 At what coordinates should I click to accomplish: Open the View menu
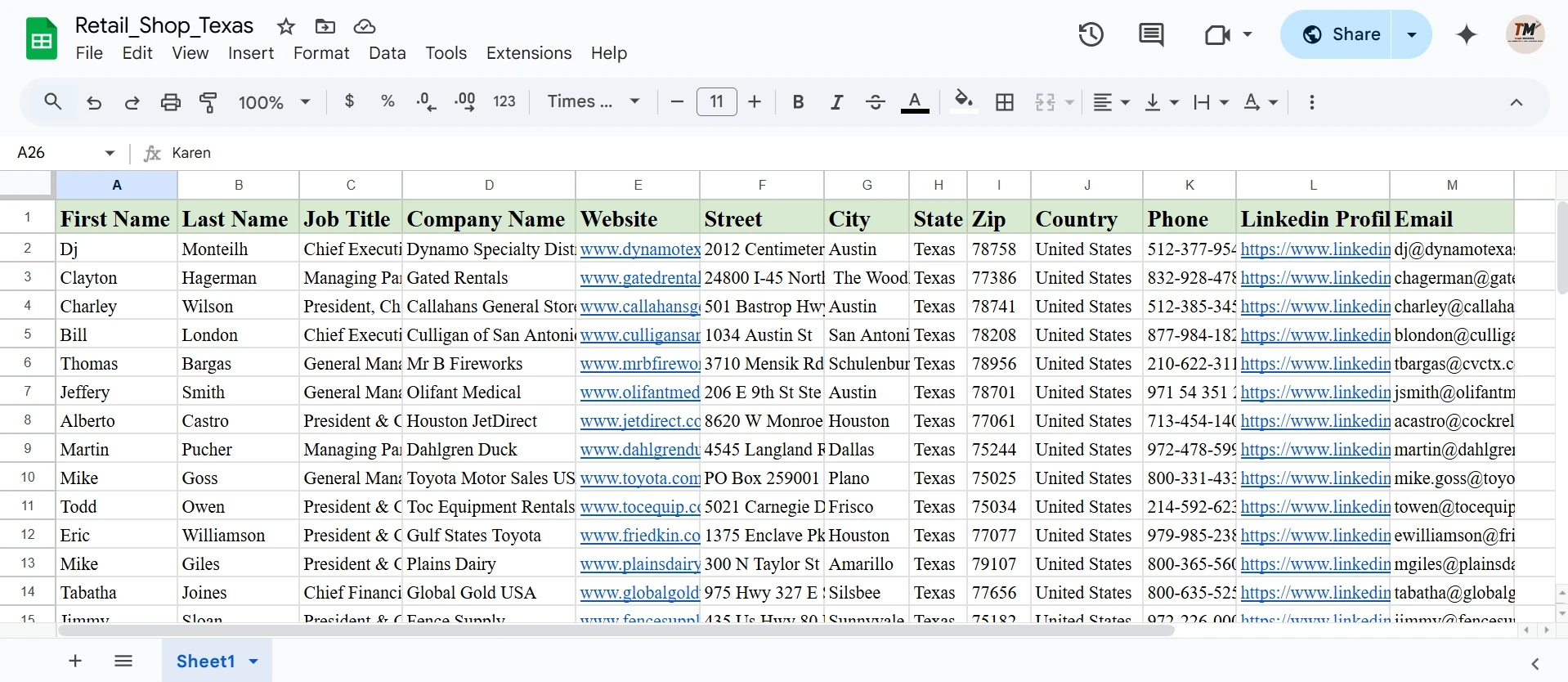[x=190, y=53]
